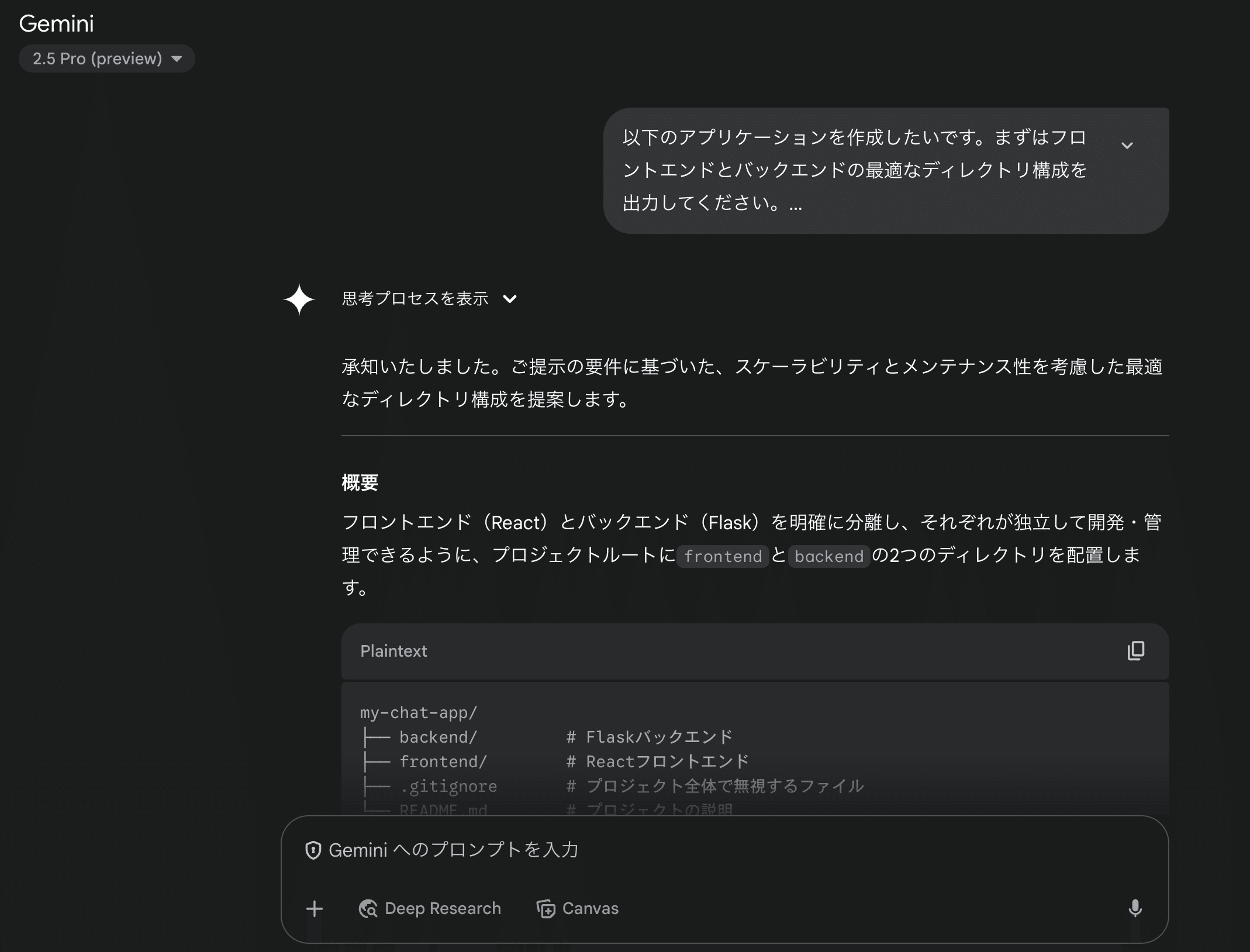Click the shield icon in the prompt bar
The height and width of the screenshot is (952, 1250).
pos(313,851)
